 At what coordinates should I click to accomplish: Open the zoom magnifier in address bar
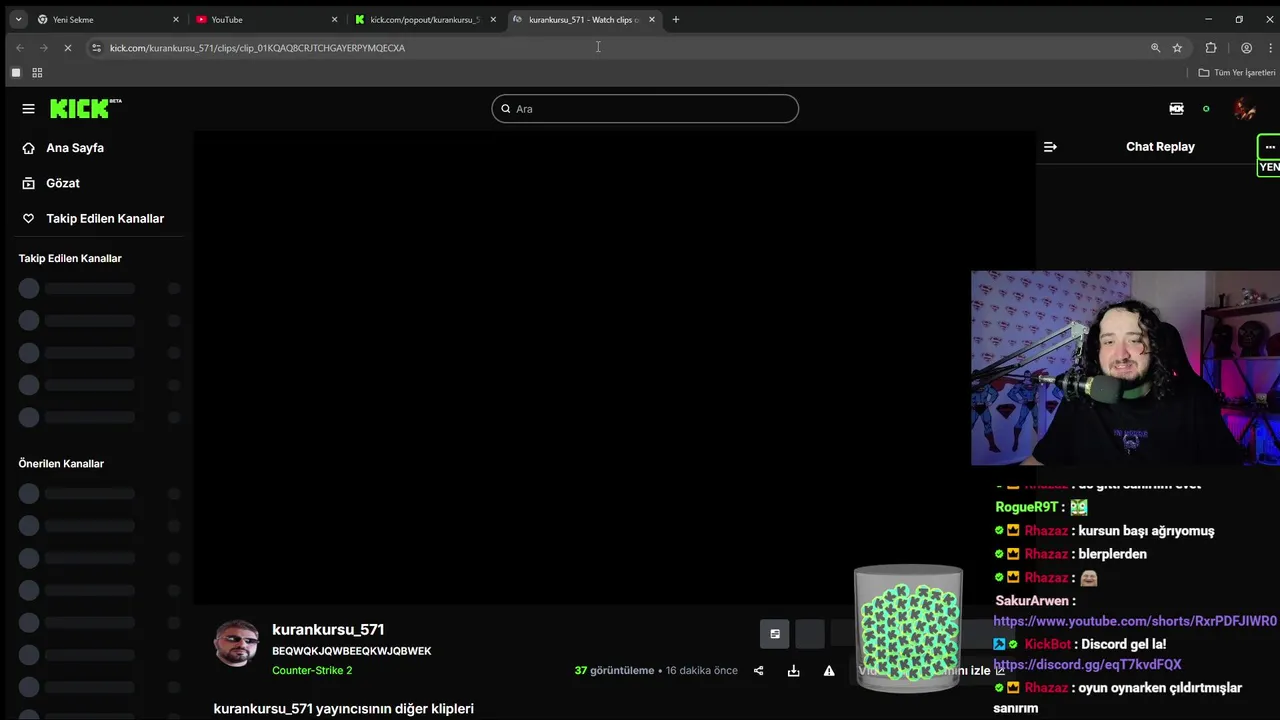click(1155, 48)
